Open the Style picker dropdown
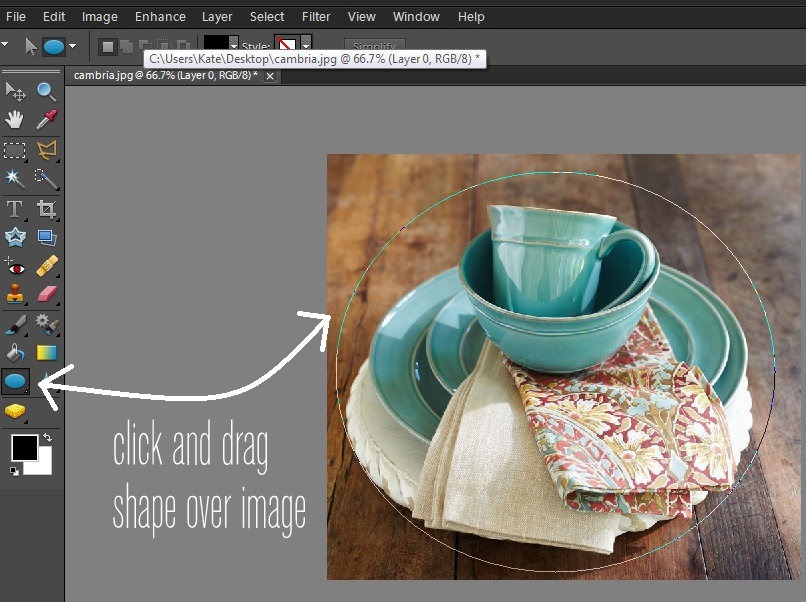Screen dimensions: 806x602 [x=306, y=45]
